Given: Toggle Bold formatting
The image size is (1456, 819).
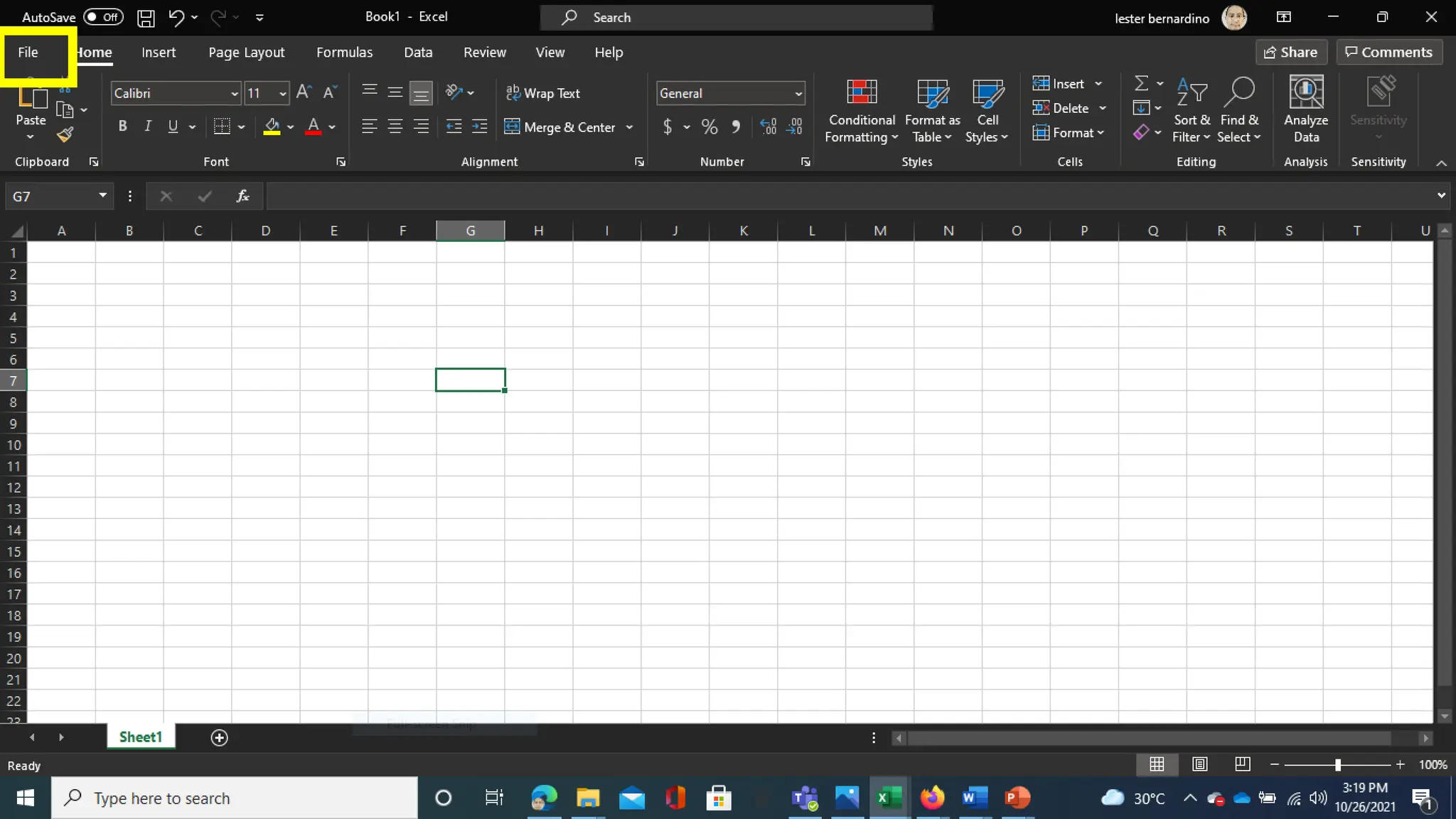Looking at the screenshot, I should click(x=122, y=127).
